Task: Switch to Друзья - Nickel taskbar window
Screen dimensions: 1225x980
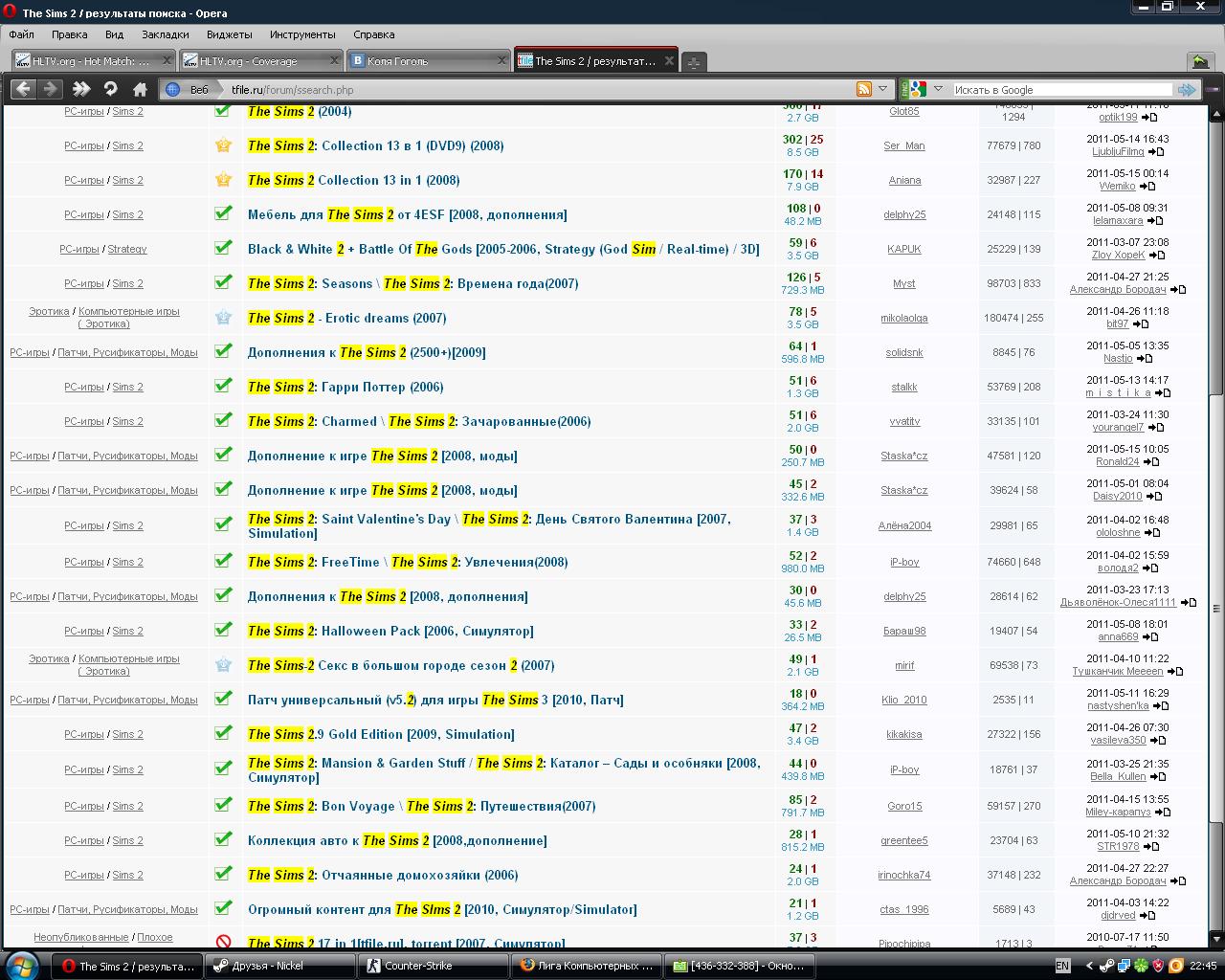Action: tap(279, 966)
